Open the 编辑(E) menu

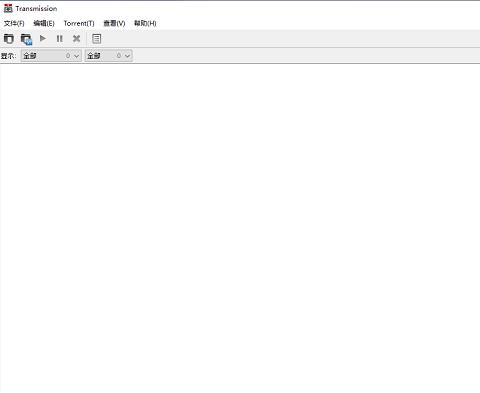[44, 23]
